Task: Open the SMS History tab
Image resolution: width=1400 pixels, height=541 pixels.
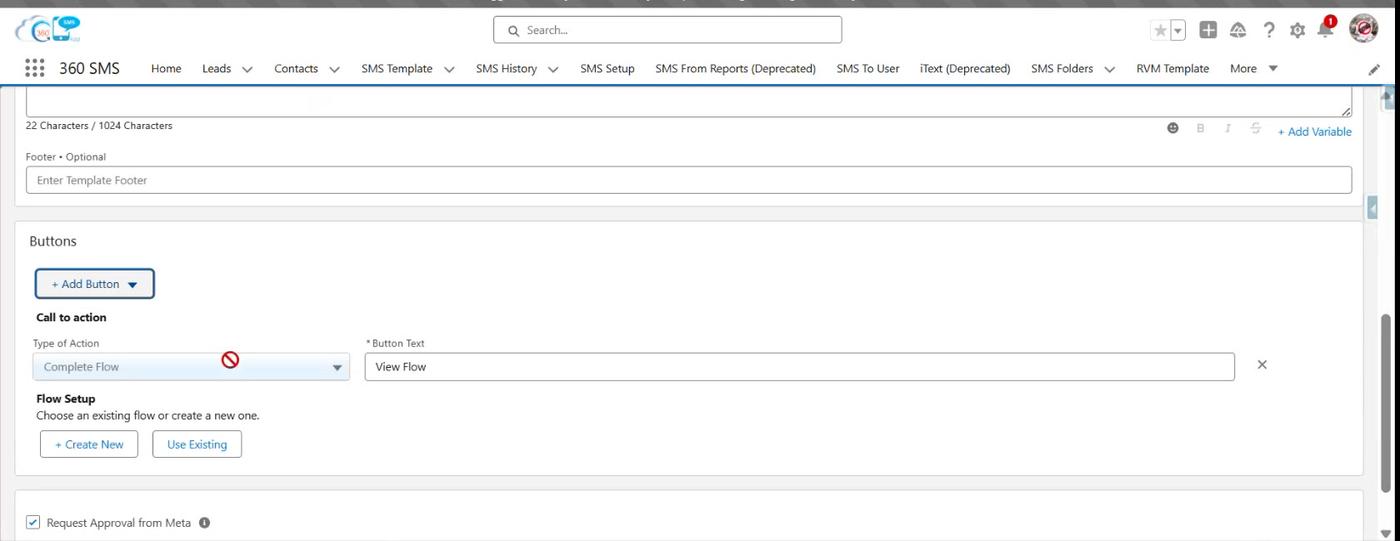Action: (x=506, y=68)
